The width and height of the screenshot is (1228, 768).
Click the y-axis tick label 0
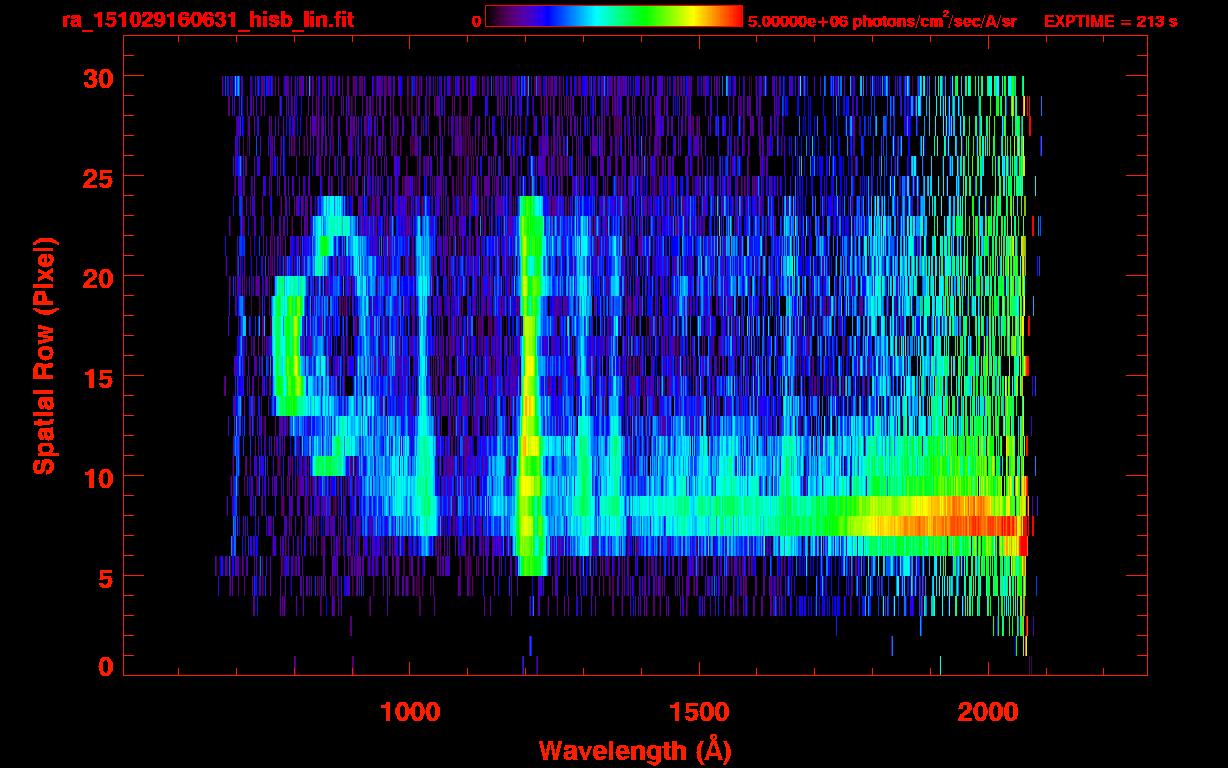coord(106,667)
